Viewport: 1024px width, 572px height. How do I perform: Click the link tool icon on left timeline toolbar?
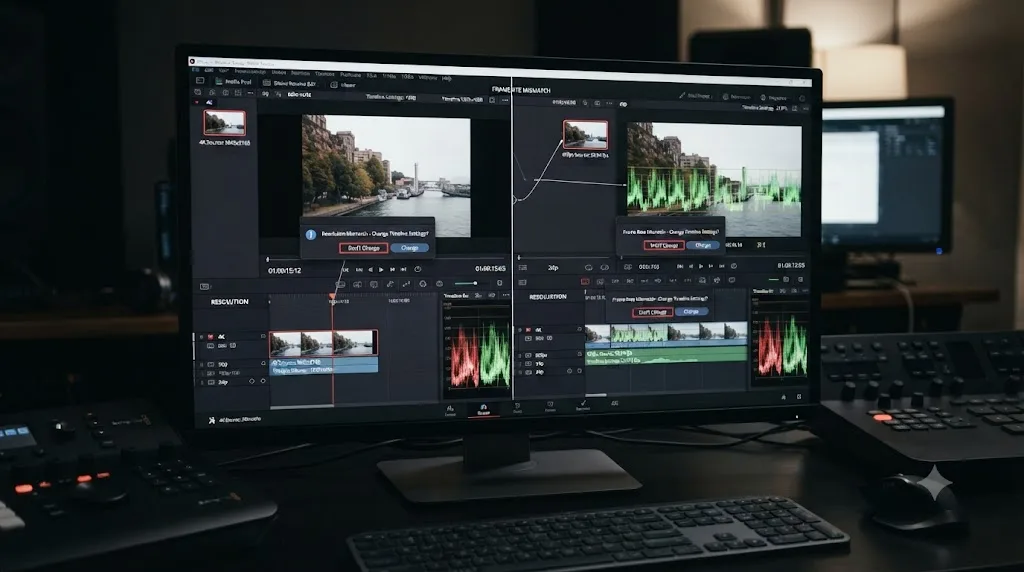[x=390, y=284]
